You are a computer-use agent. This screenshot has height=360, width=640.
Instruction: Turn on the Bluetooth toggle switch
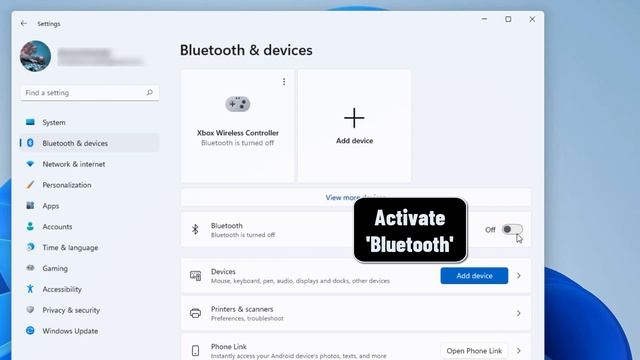coord(512,229)
